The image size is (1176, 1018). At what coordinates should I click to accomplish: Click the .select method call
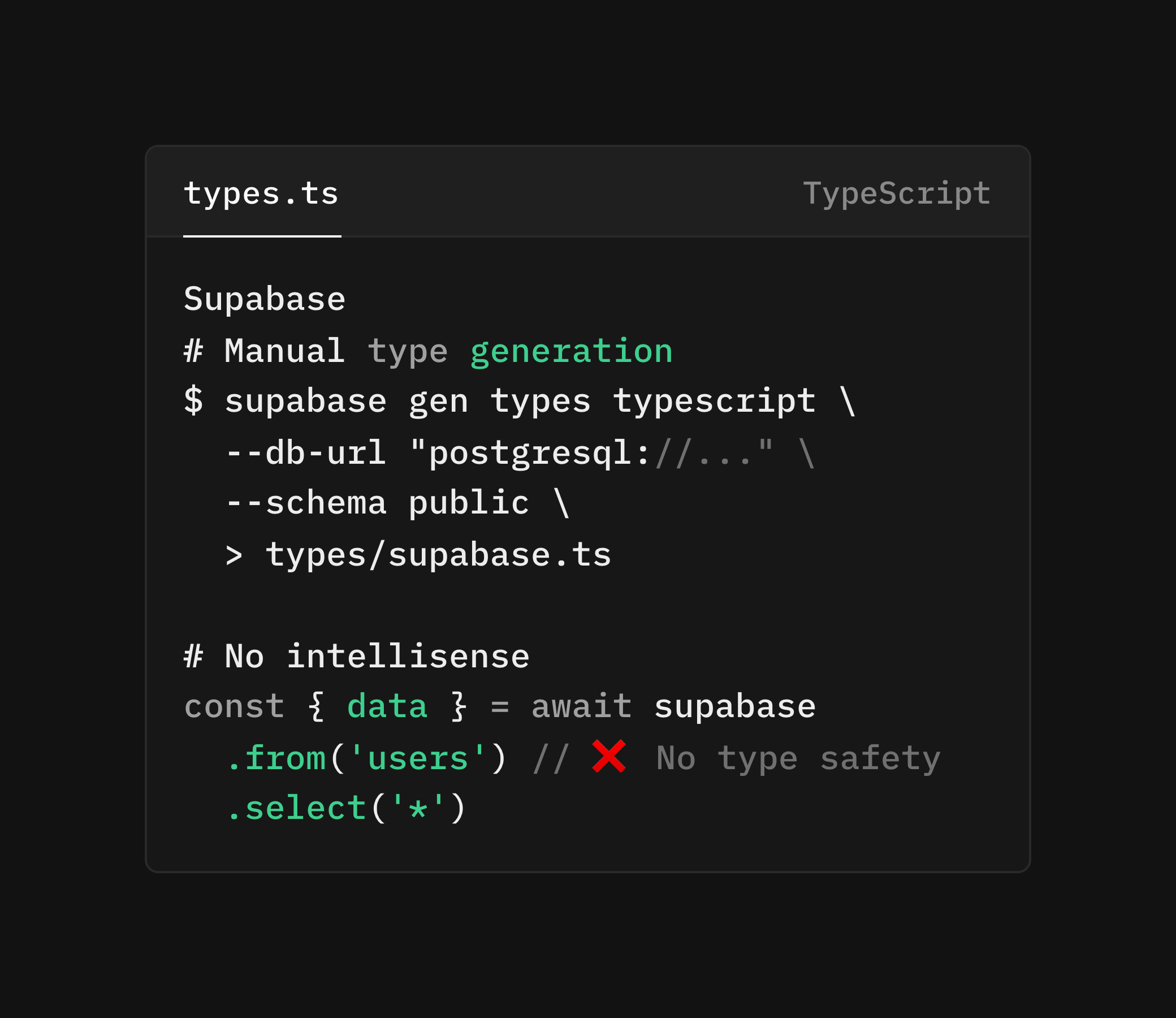[x=296, y=808]
